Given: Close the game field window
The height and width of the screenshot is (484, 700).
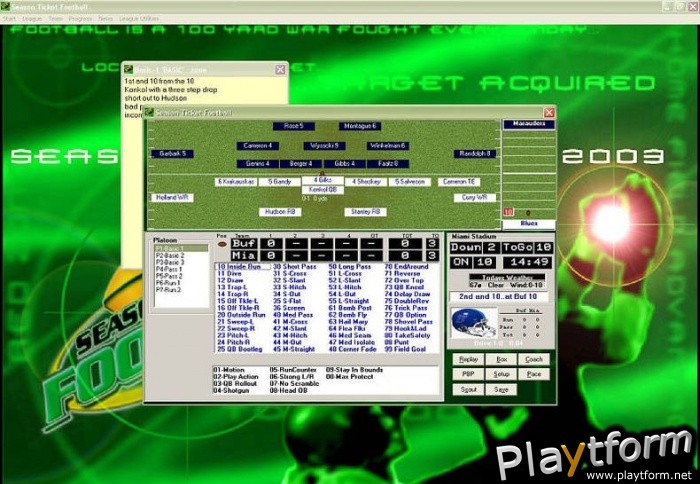Looking at the screenshot, I should point(549,113).
